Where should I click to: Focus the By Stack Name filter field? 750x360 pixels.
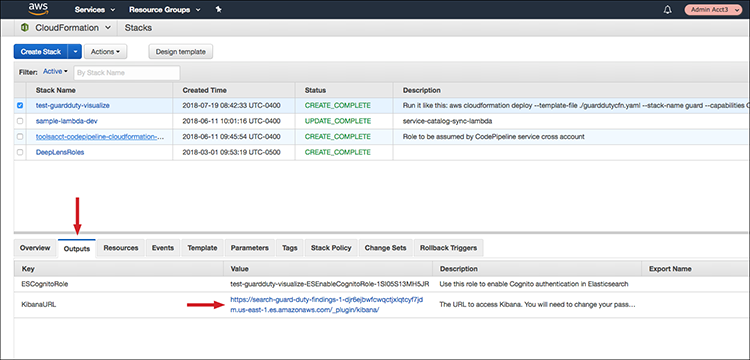(x=127, y=73)
